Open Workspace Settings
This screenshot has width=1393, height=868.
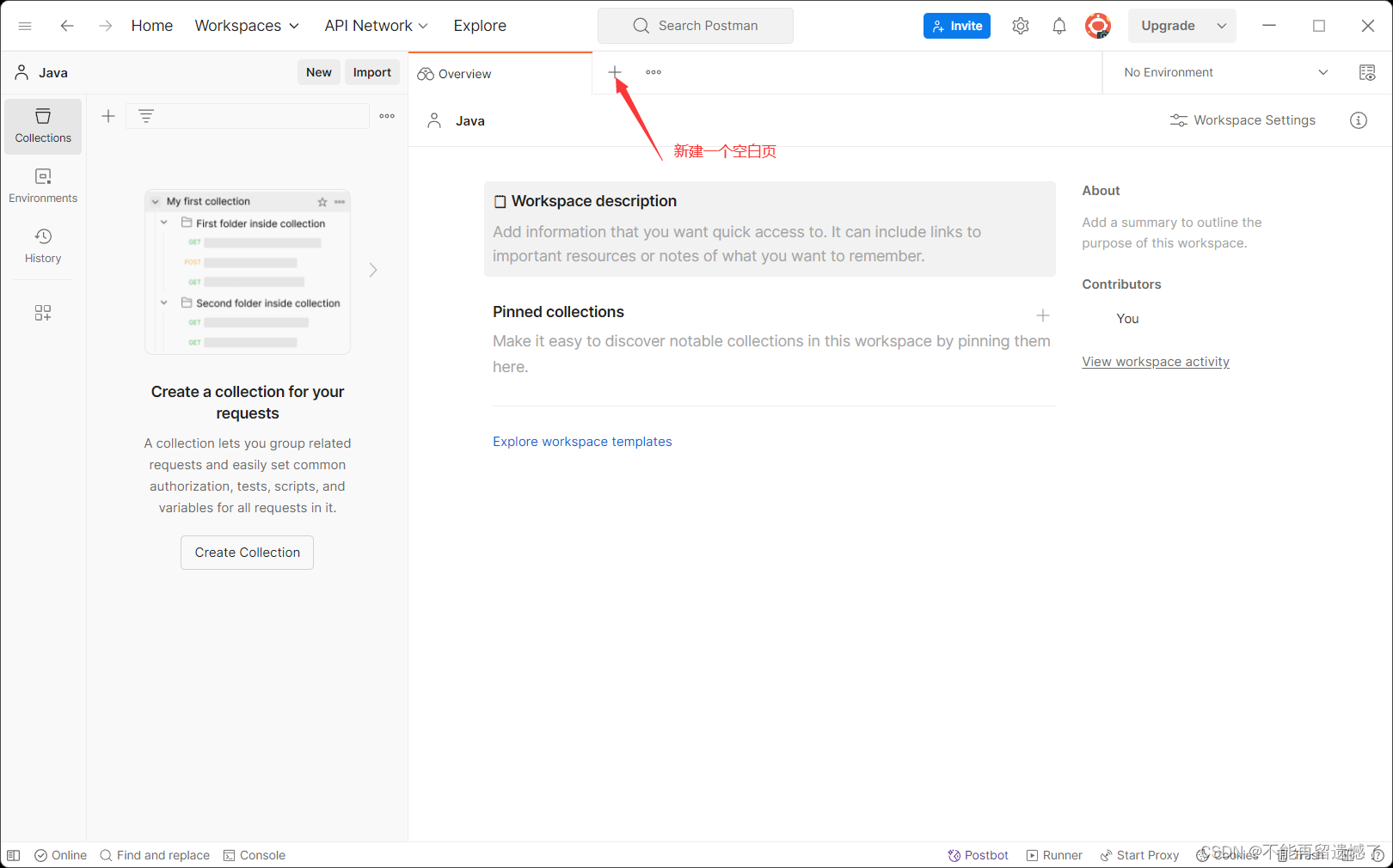(1243, 120)
